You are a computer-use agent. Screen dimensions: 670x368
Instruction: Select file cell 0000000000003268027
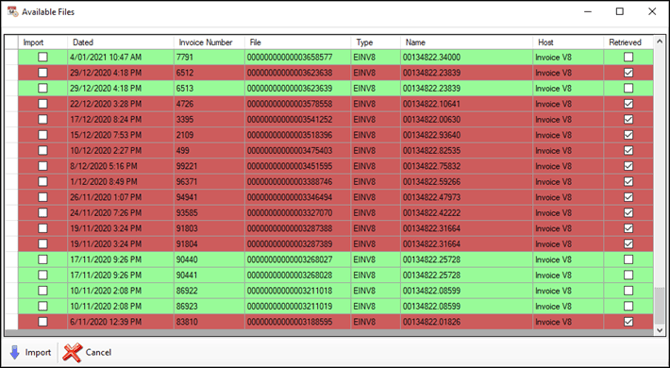coord(297,259)
